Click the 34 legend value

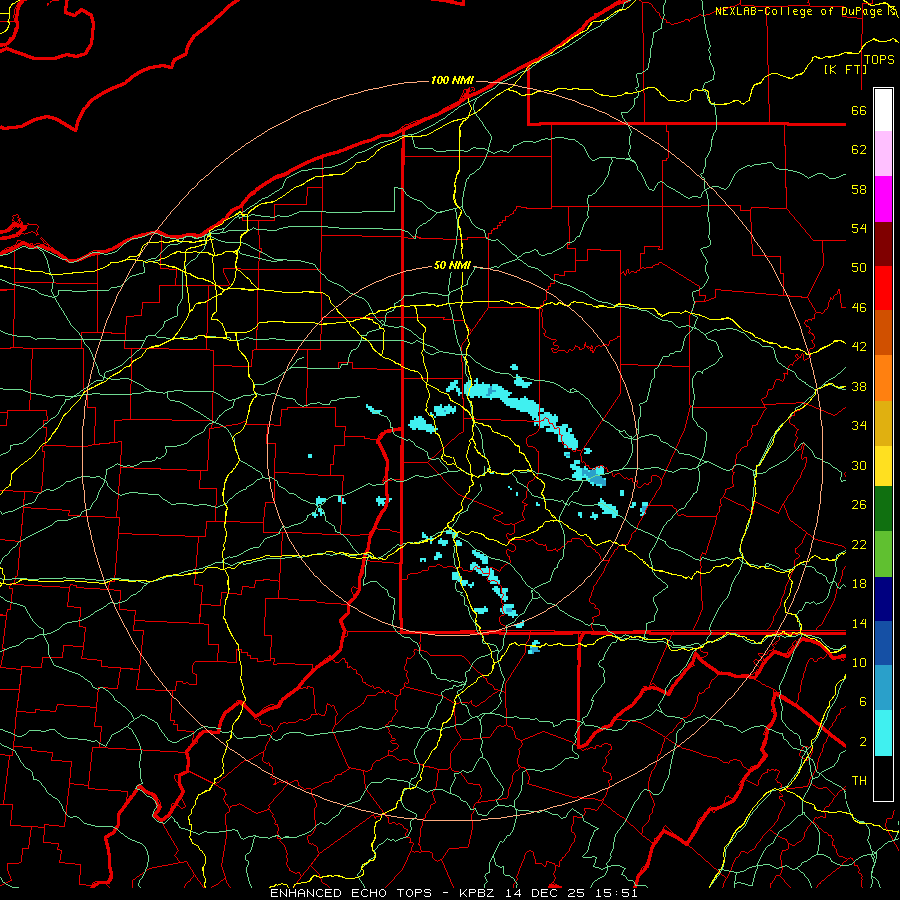[x=859, y=426]
